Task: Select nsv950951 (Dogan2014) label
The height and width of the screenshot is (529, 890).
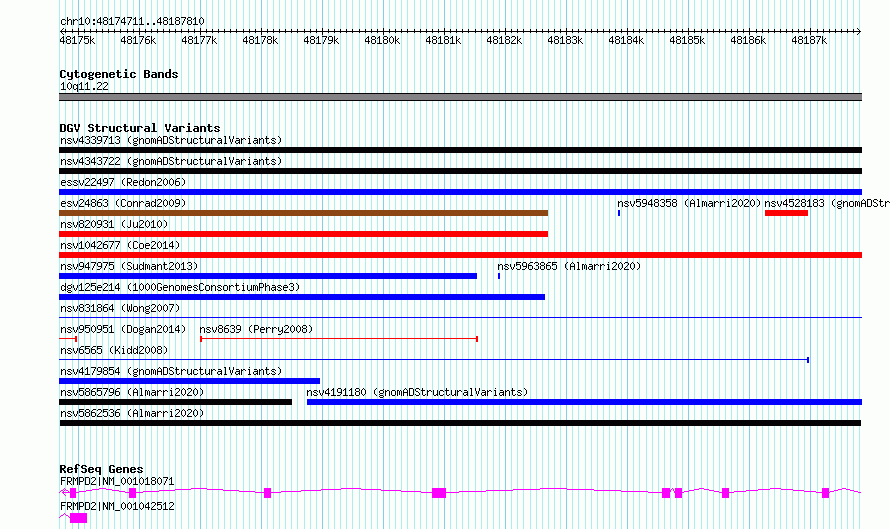Action: point(123,330)
